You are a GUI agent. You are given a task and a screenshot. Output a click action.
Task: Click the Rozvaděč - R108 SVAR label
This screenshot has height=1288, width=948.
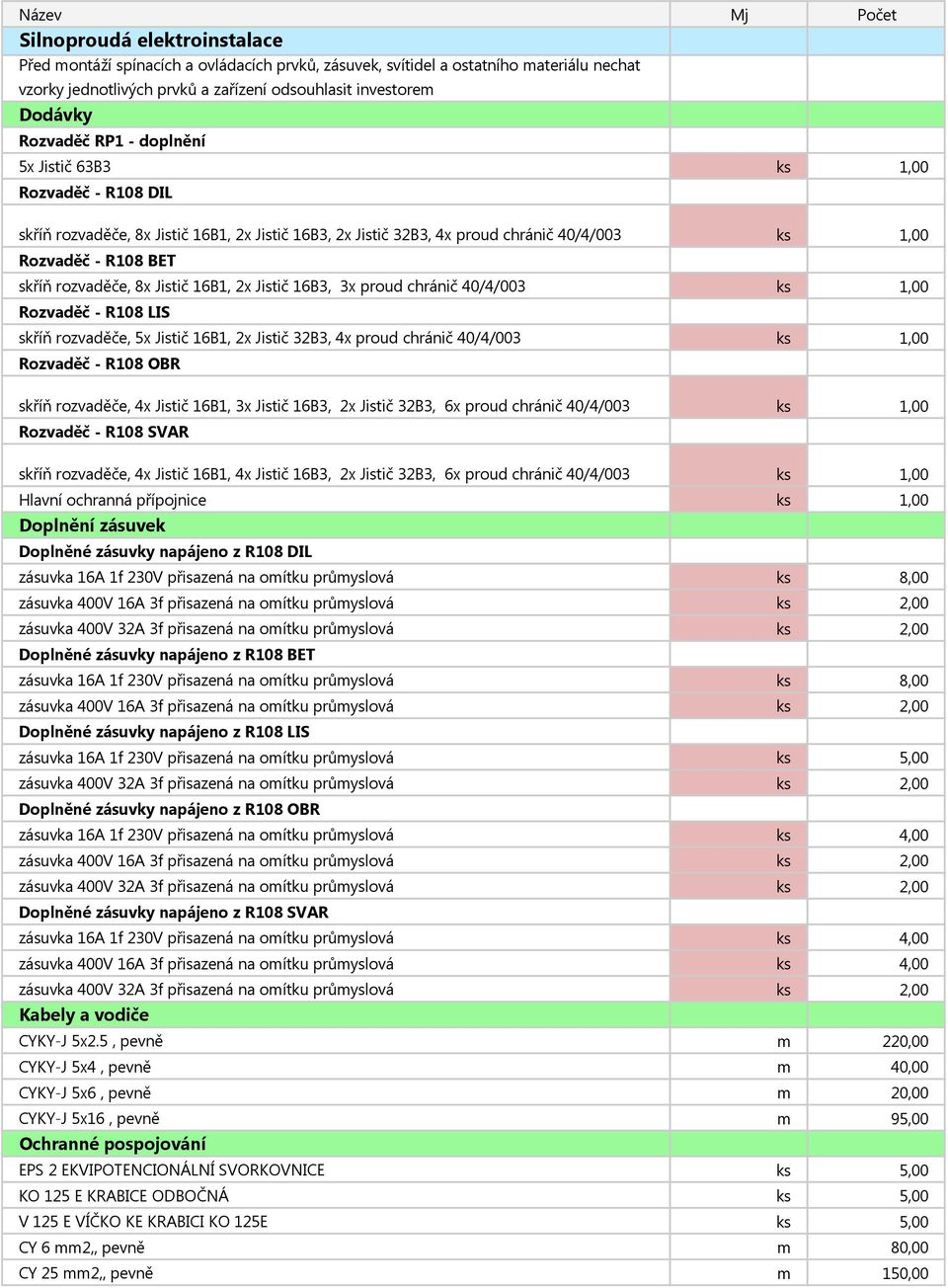click(104, 432)
